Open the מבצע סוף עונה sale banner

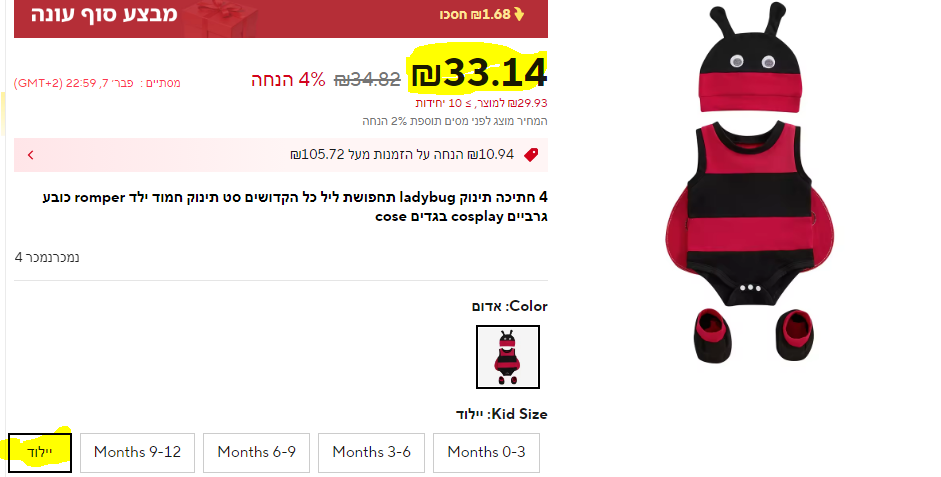(x=281, y=18)
